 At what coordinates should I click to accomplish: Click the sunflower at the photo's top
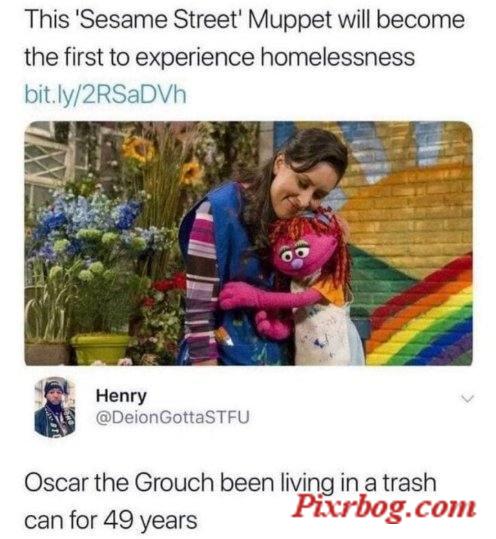pyautogui.click(x=139, y=148)
